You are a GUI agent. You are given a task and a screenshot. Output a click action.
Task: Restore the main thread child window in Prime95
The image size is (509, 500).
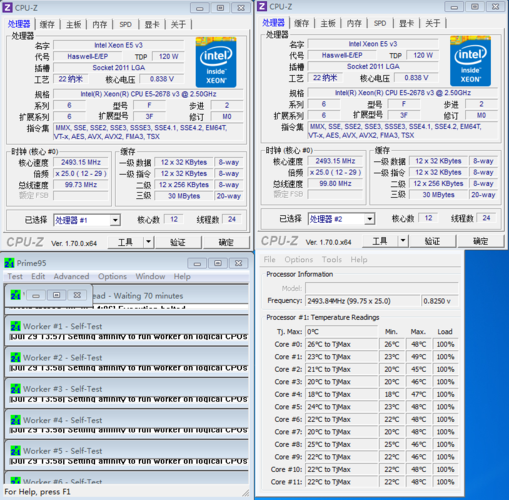tap(56, 295)
